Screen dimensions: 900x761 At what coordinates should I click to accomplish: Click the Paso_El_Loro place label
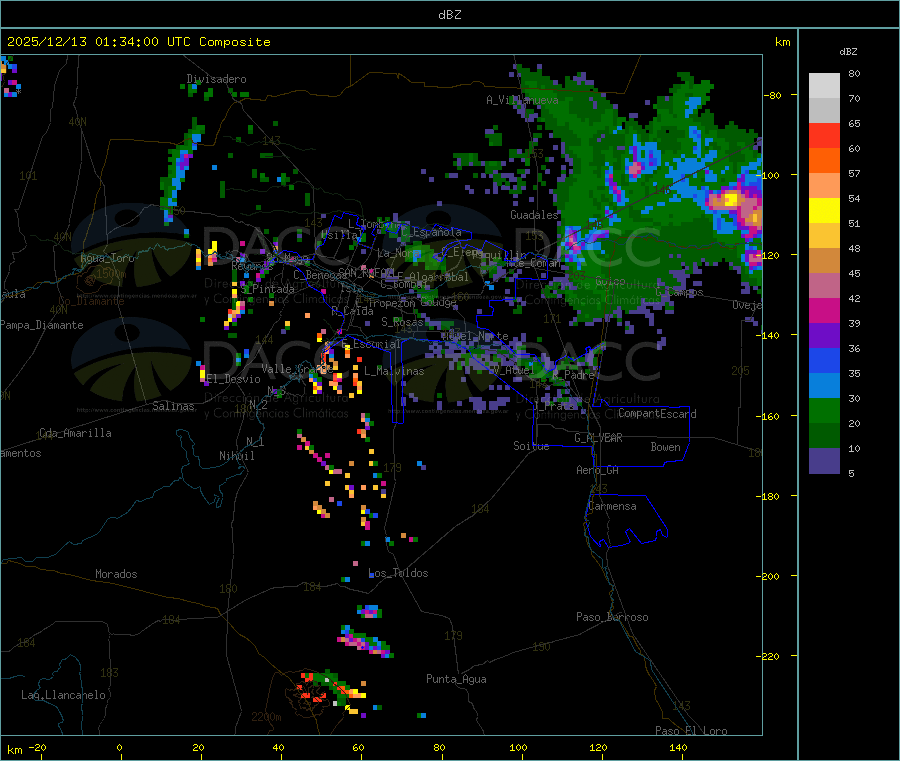pyautogui.click(x=691, y=731)
